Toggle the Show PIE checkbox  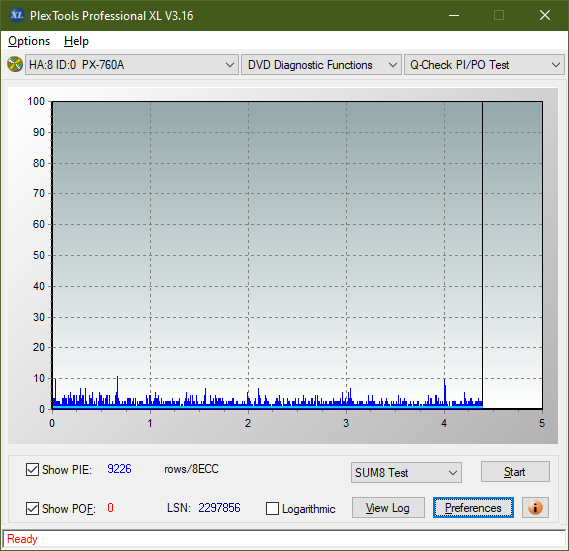[x=32, y=469]
